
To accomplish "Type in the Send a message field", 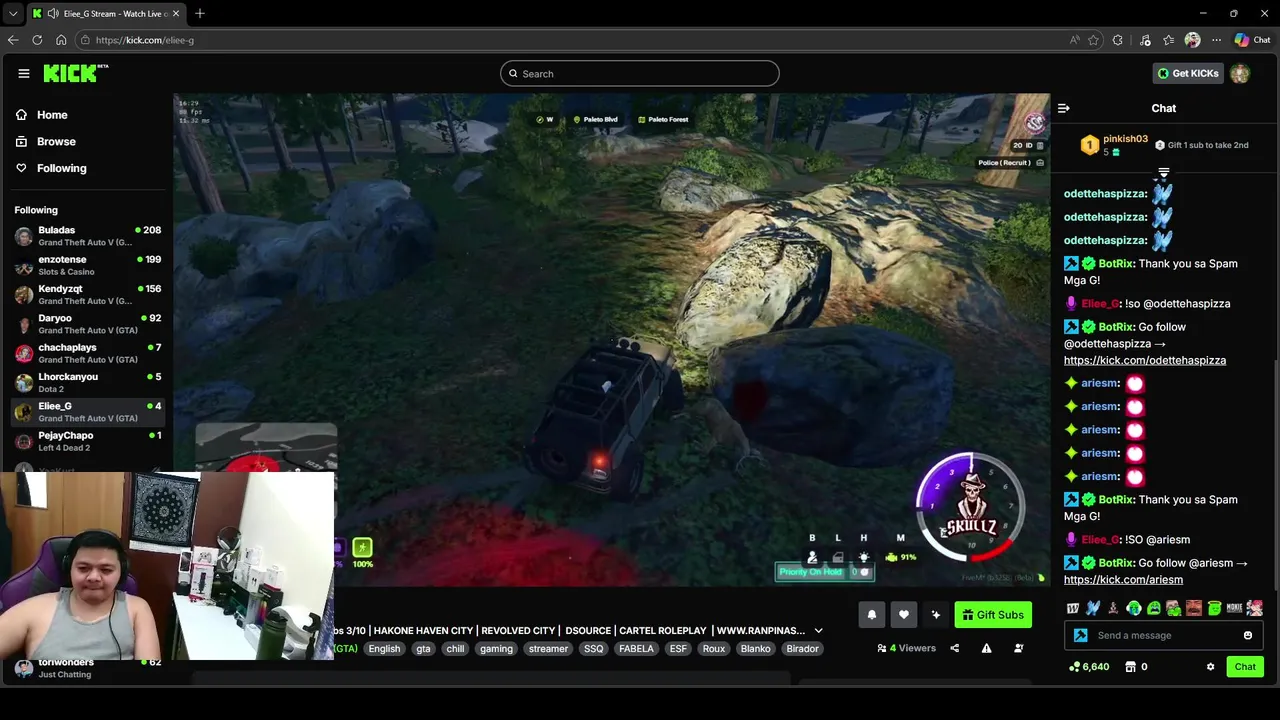I will [1165, 636].
